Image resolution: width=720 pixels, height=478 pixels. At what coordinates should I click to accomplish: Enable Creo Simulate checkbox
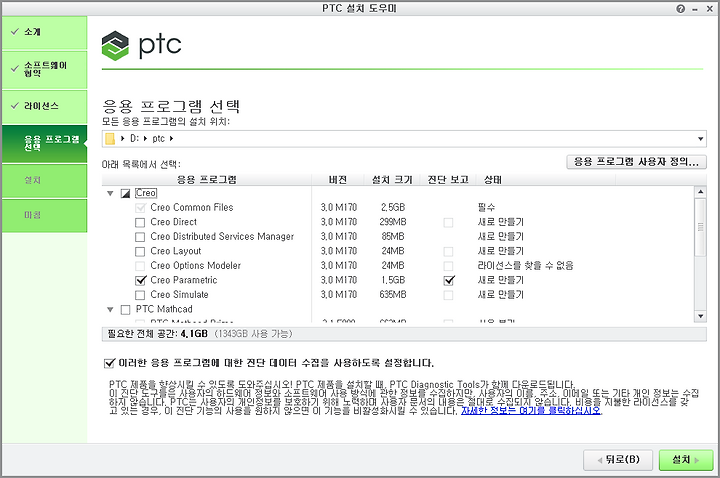click(x=140, y=295)
